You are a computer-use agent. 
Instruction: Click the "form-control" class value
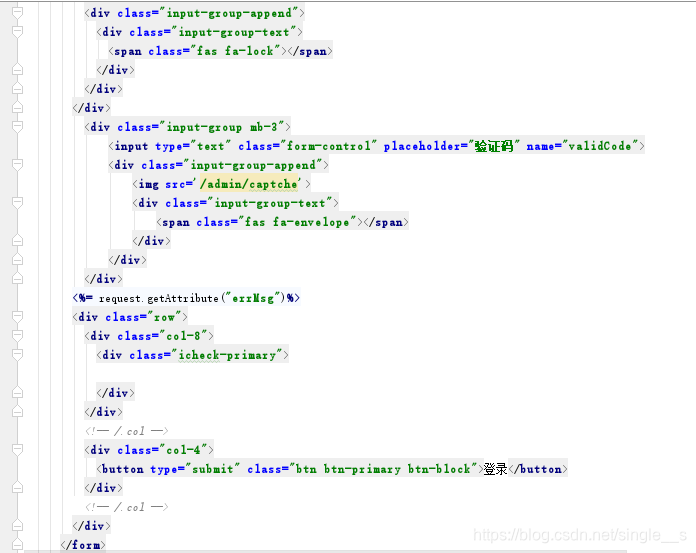[329, 146]
